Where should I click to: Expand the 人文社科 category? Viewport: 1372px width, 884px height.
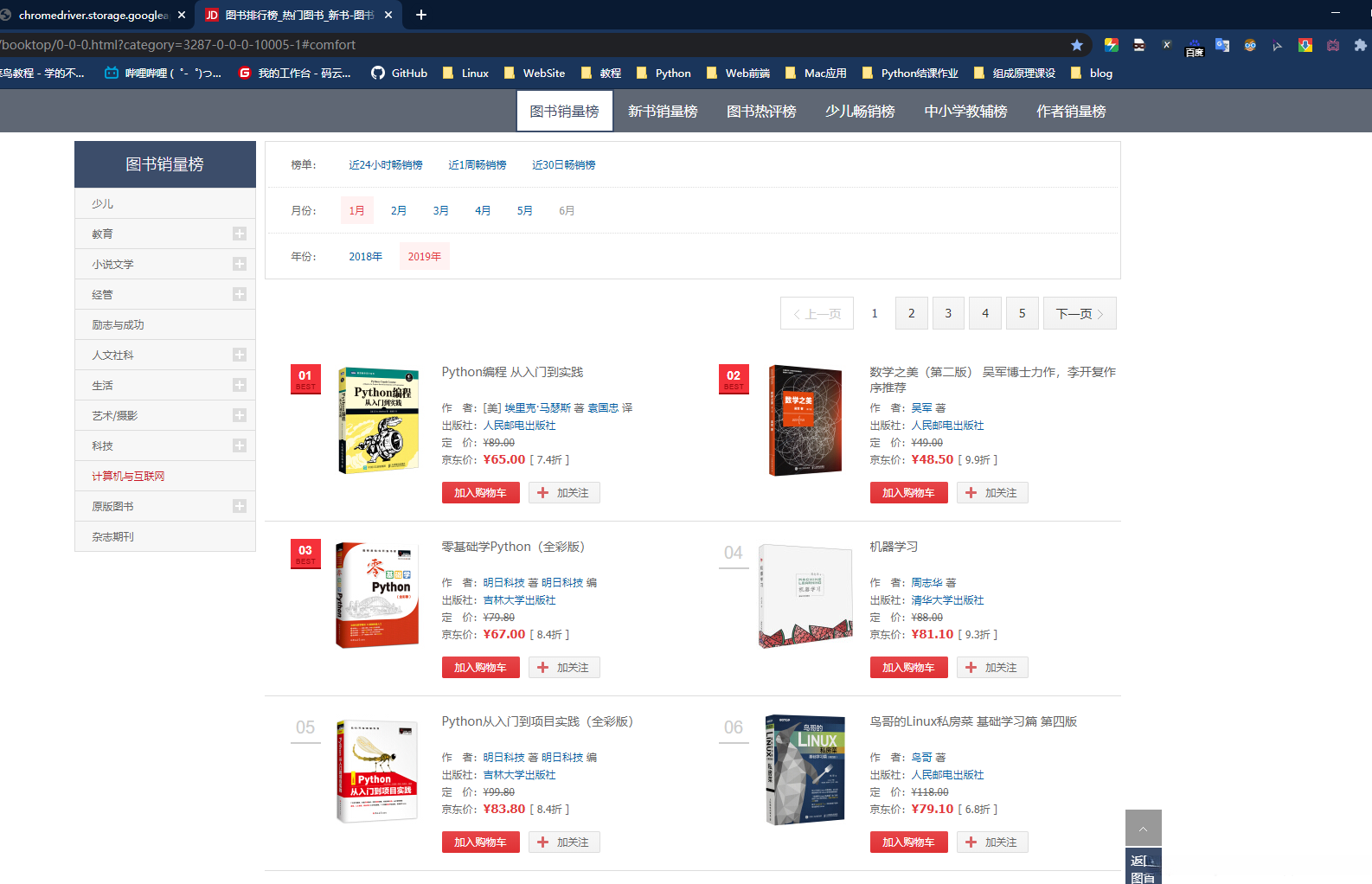(240, 355)
